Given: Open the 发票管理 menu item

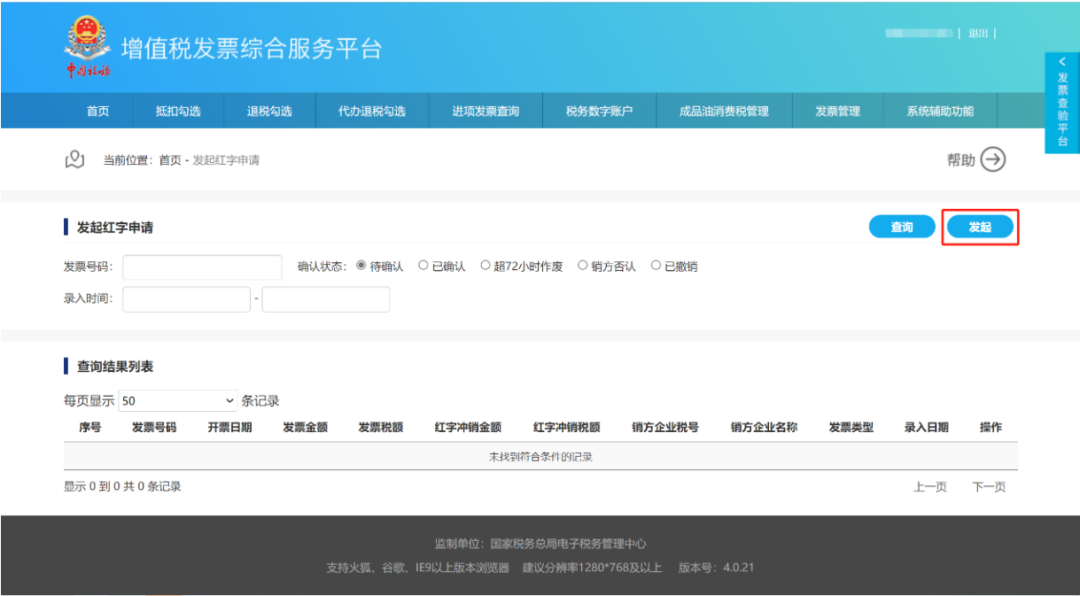Looking at the screenshot, I should (837, 111).
